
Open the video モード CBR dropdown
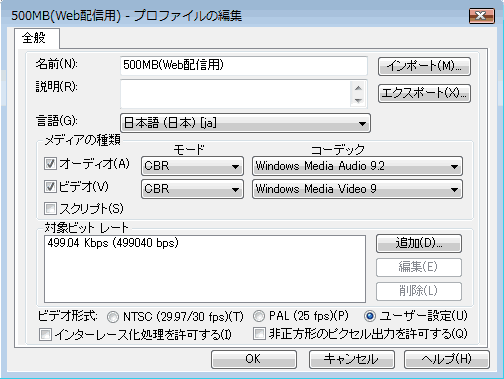[192, 189]
